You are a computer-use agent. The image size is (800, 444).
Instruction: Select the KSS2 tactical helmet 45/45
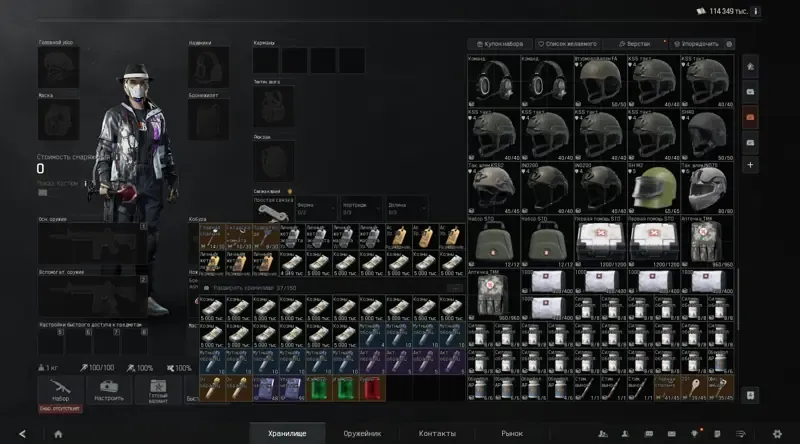click(493, 188)
